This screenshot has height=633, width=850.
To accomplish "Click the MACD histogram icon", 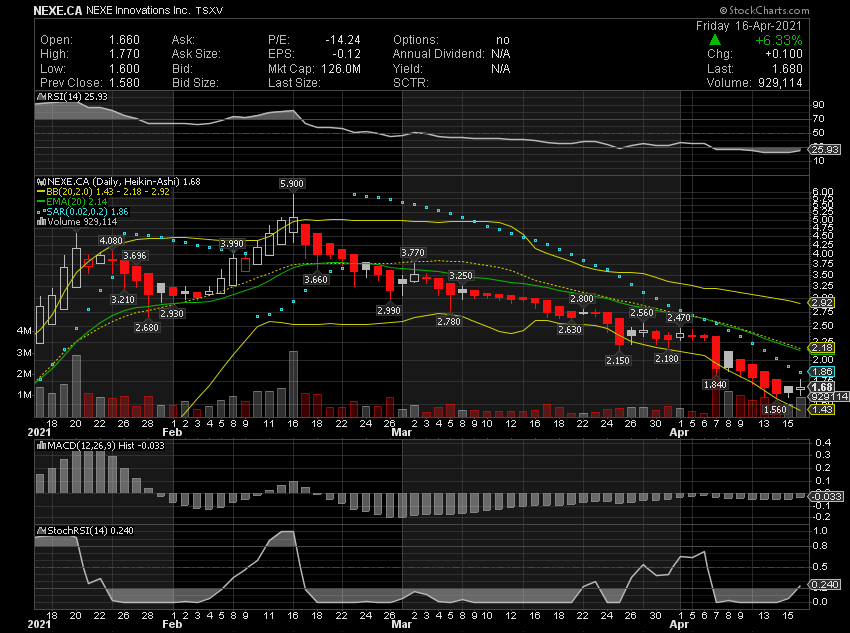I will pyautogui.click(x=41, y=446).
